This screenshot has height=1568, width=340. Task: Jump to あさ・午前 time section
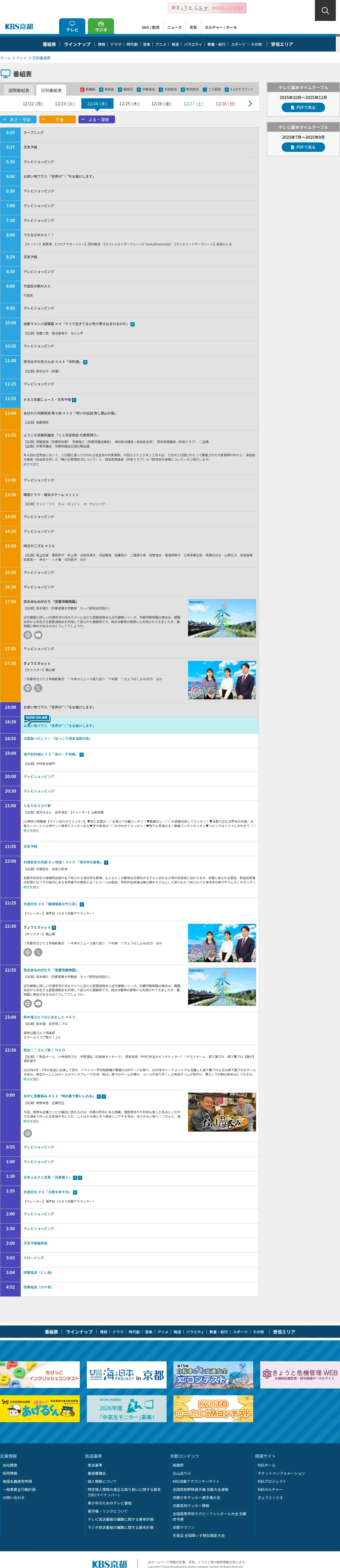pos(18,120)
